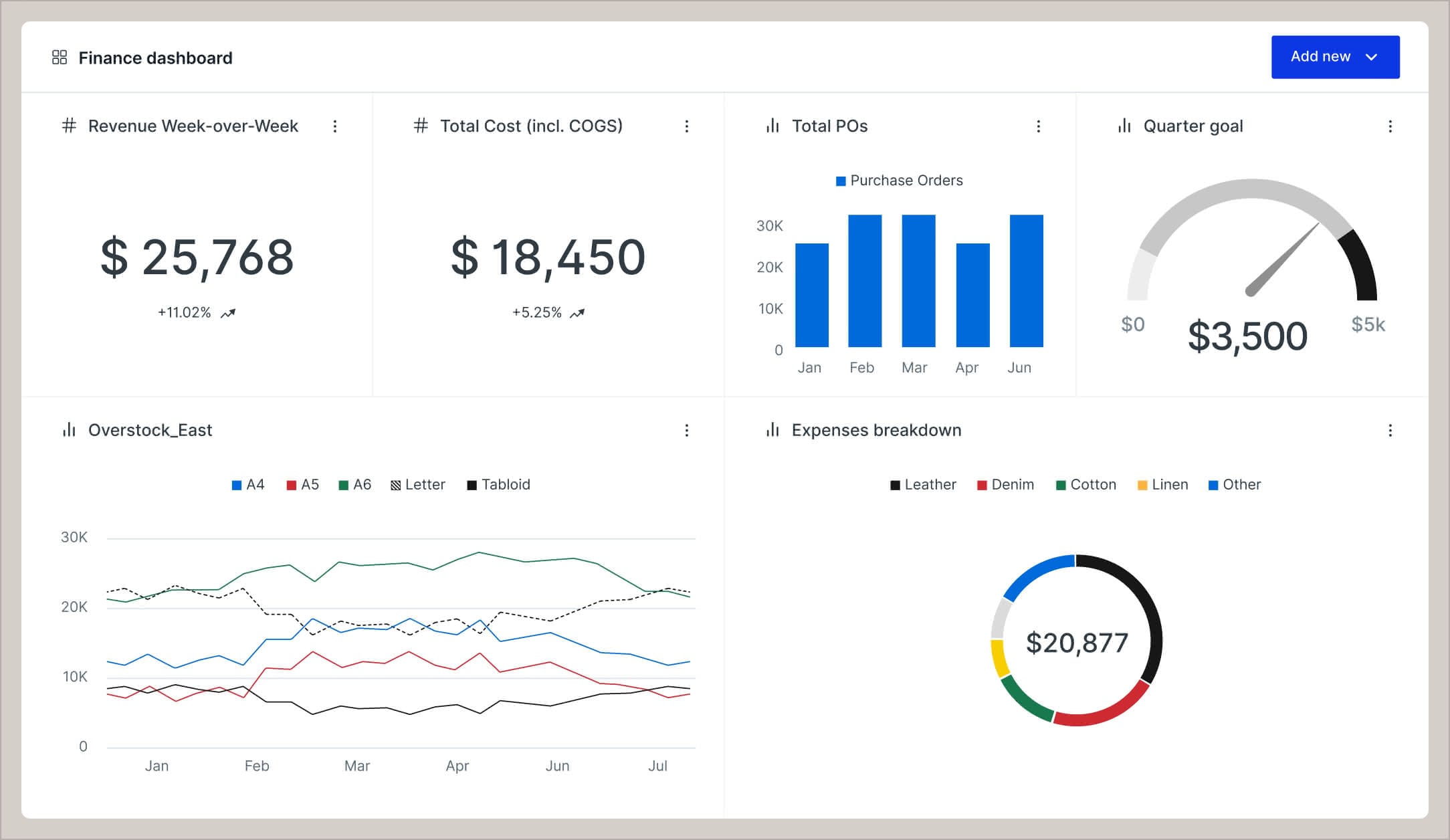Click the Revenue Week-over-Week hash icon
Image resolution: width=1450 pixels, height=840 pixels.
click(x=69, y=126)
